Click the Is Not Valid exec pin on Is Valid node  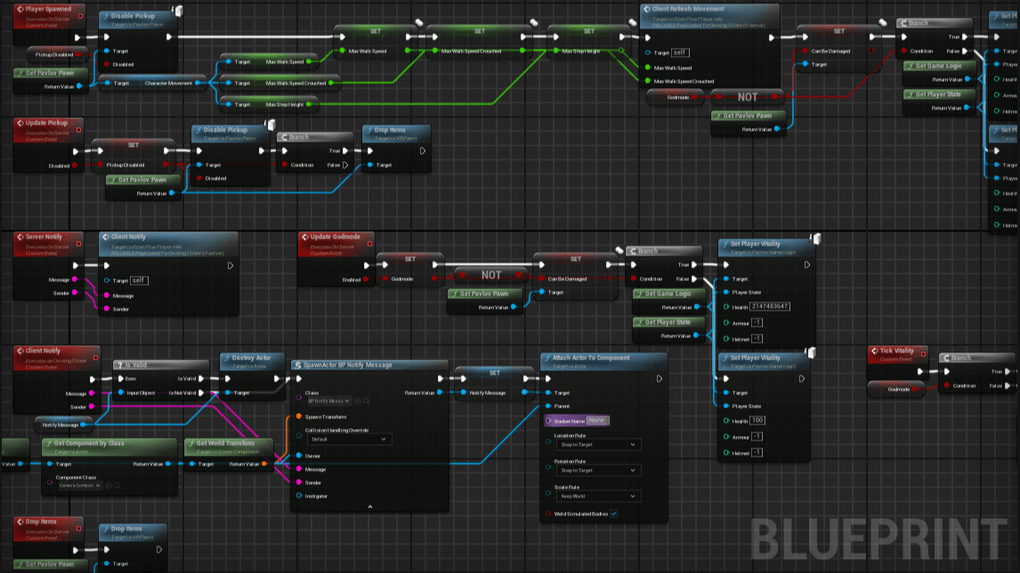coord(201,393)
